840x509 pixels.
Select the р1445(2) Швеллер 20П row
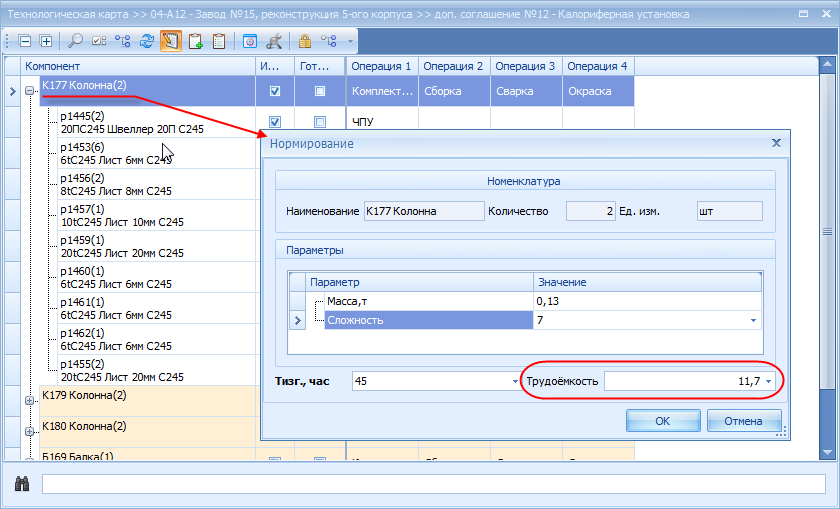pyautogui.click(x=156, y=122)
